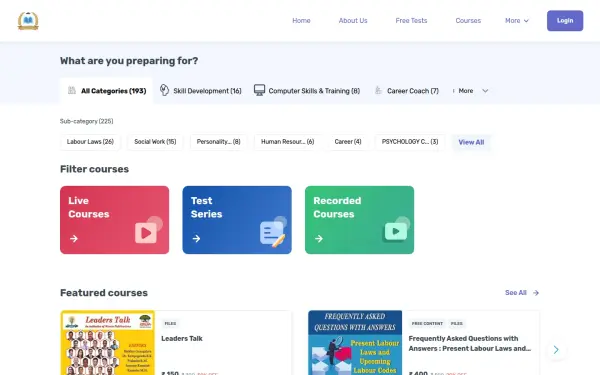Click the site logo in the header
Viewport: 600px width, 375px height.
[x=28, y=21]
